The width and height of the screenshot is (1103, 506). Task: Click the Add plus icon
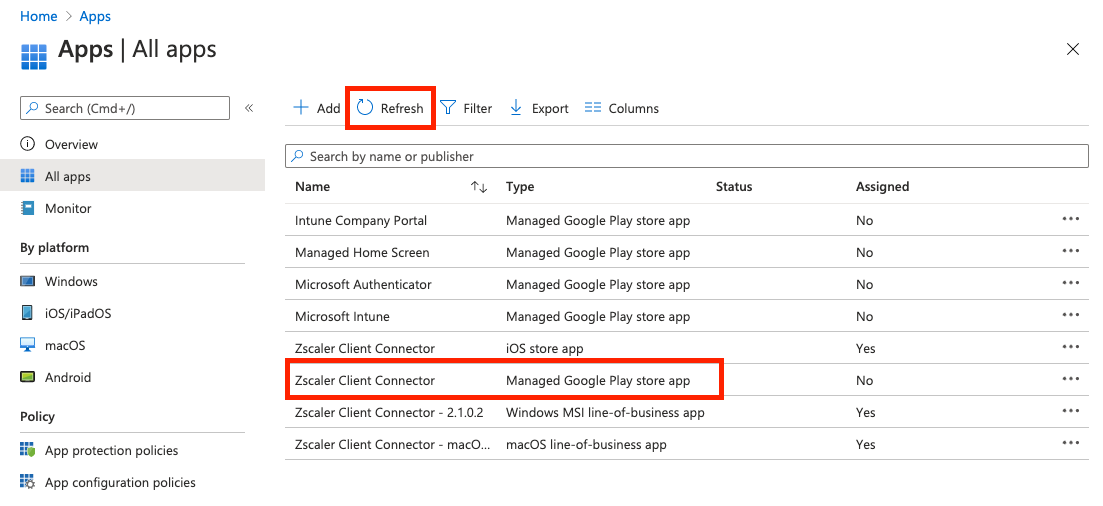(x=301, y=108)
